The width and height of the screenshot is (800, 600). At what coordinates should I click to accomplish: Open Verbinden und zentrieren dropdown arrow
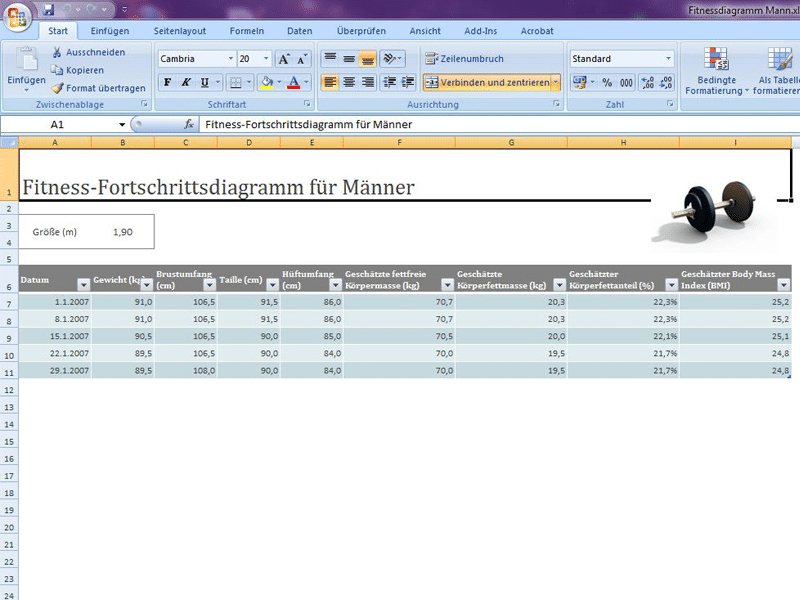556,82
